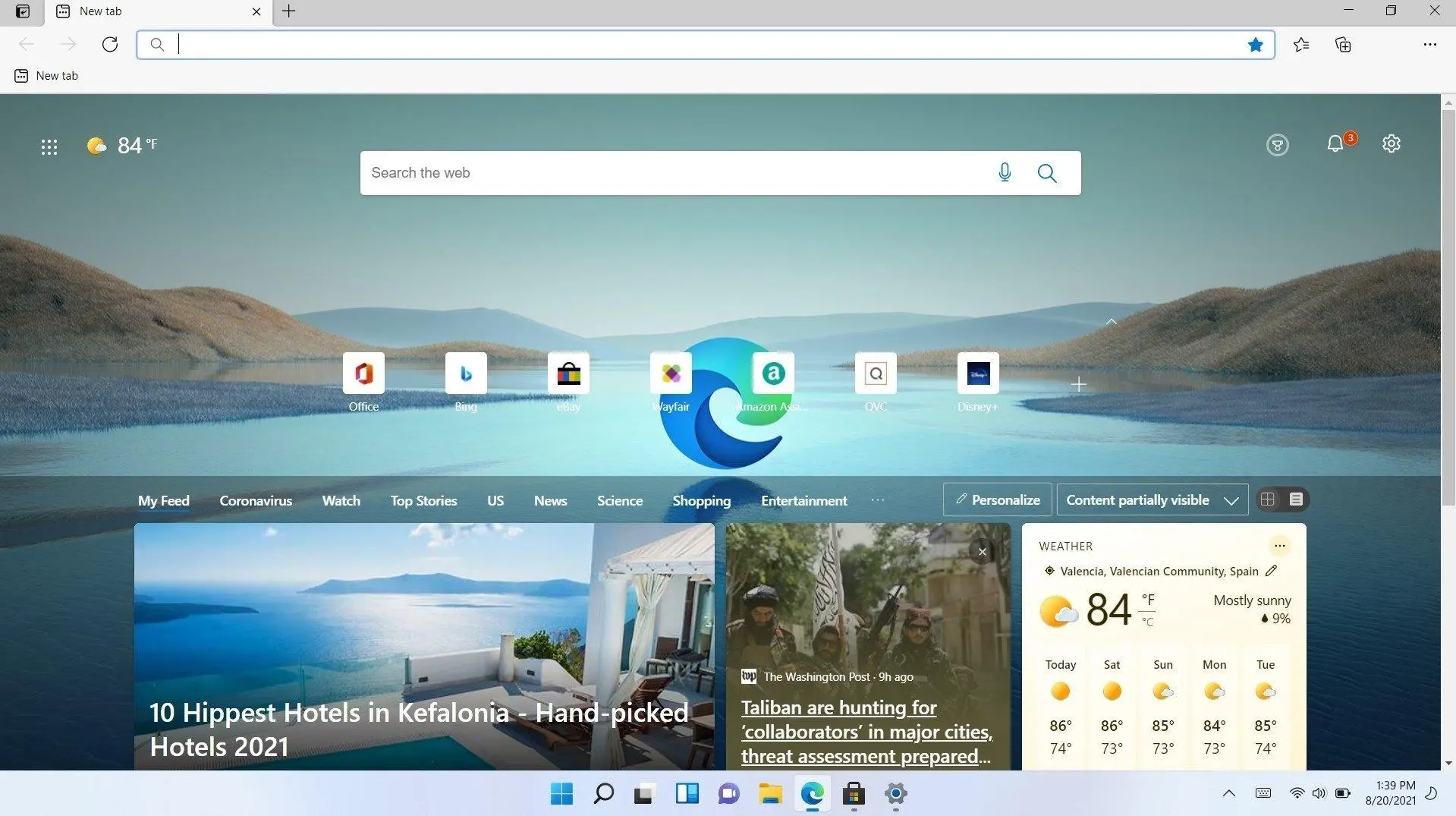The image size is (1456, 816).
Task: Open a new browser tab with plus button
Action: (x=289, y=11)
